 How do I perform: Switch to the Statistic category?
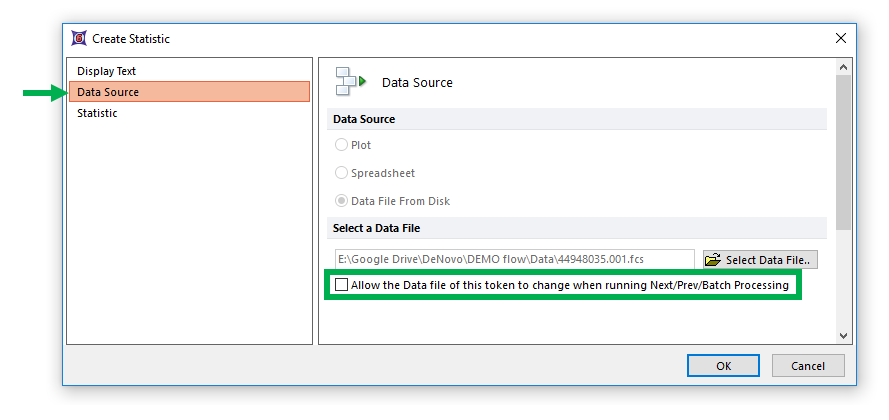(97, 113)
